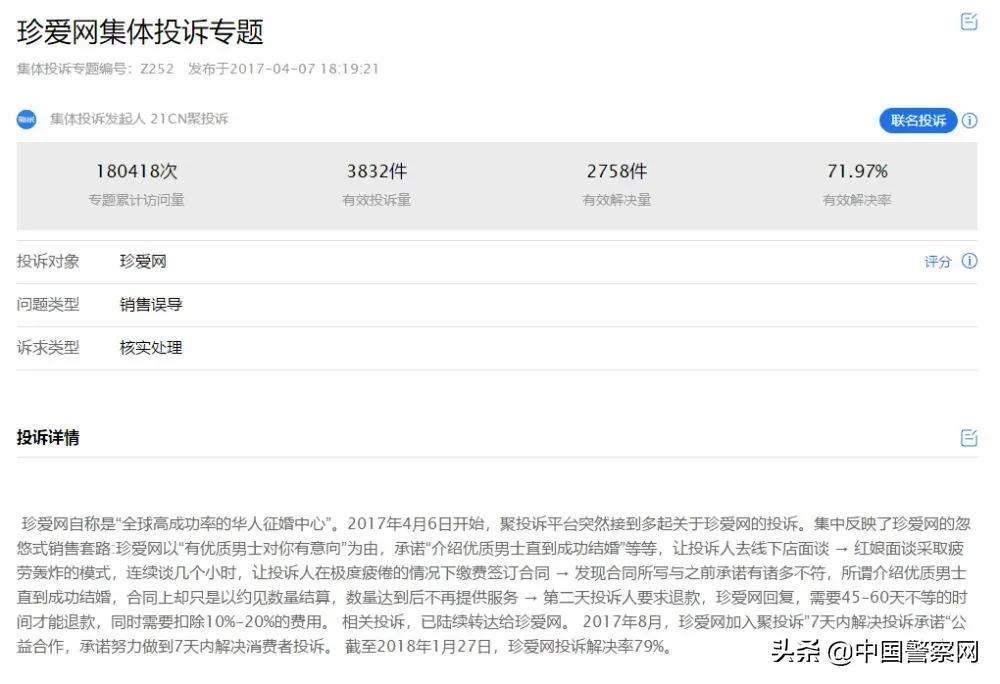Select the clipboard-pen icon at top right
The height and width of the screenshot is (684, 1000).
(x=968, y=22)
